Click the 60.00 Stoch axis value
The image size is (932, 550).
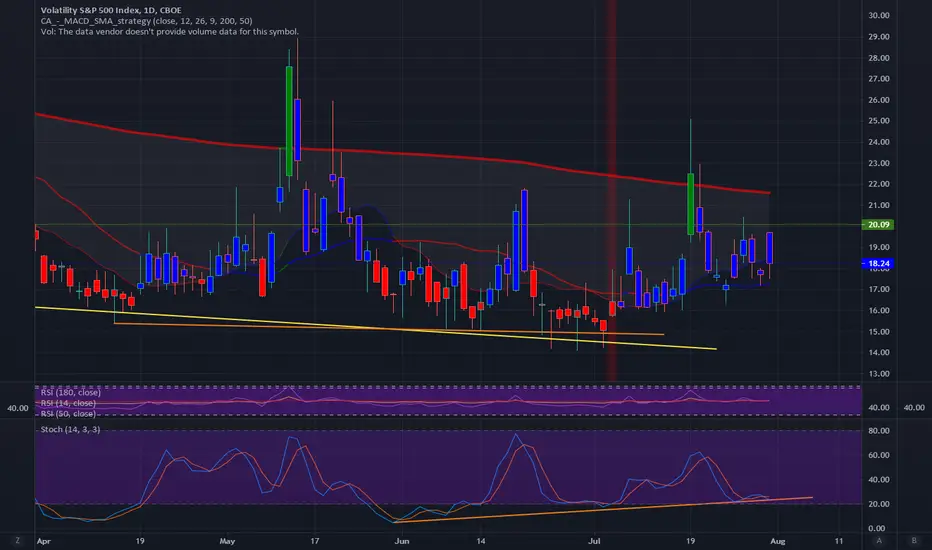pos(879,455)
